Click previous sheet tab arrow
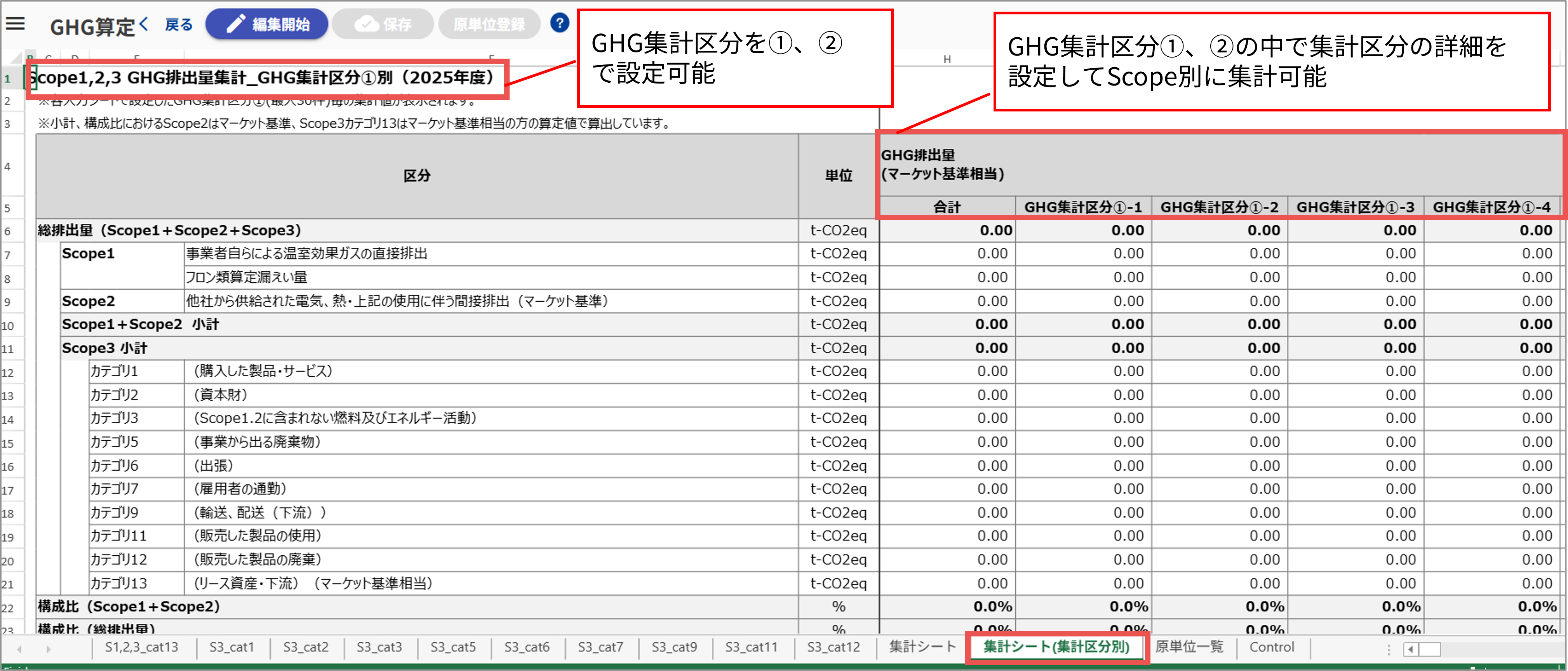The image size is (1568, 671). click(x=19, y=648)
